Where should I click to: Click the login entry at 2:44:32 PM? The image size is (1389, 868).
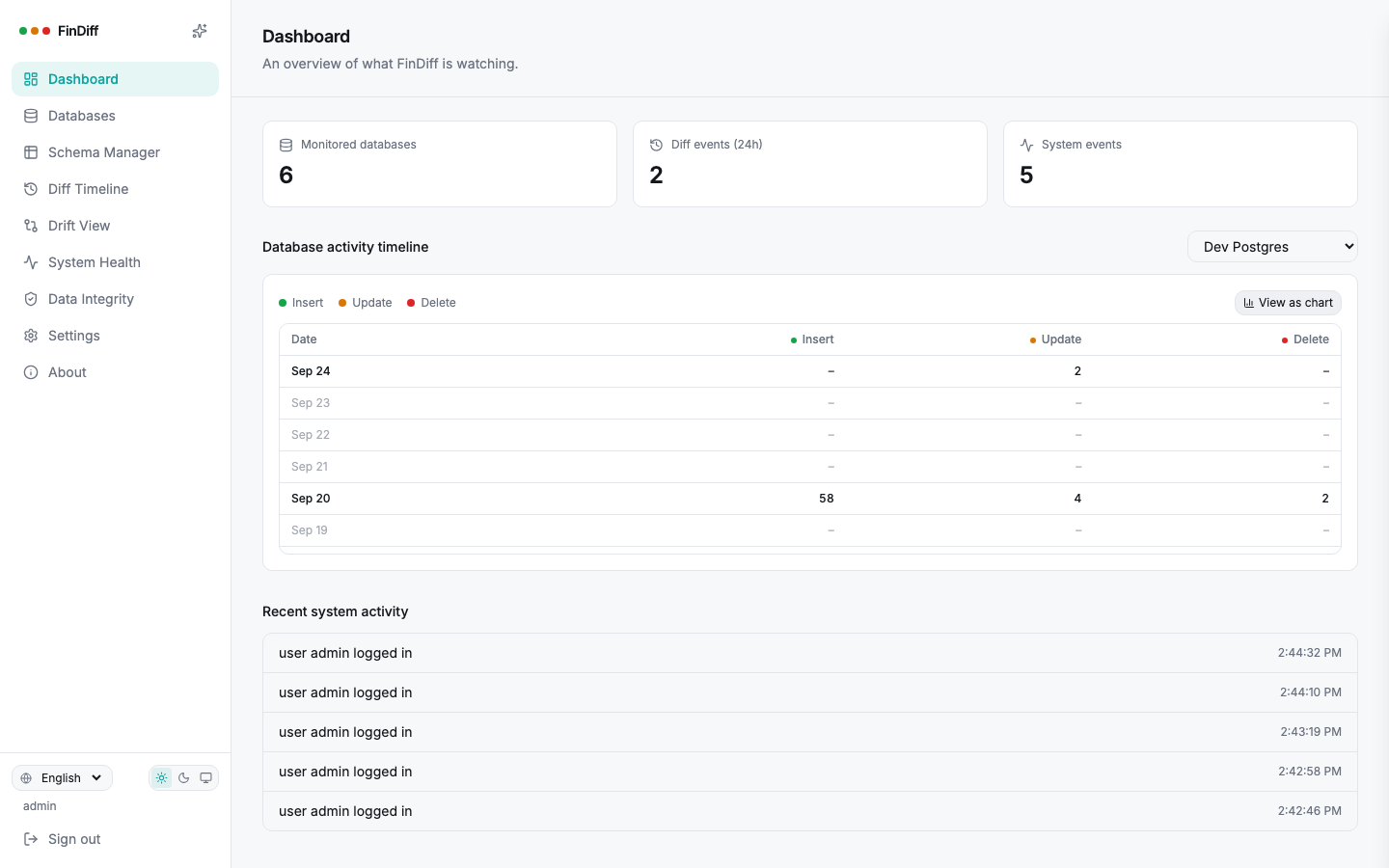coord(810,653)
